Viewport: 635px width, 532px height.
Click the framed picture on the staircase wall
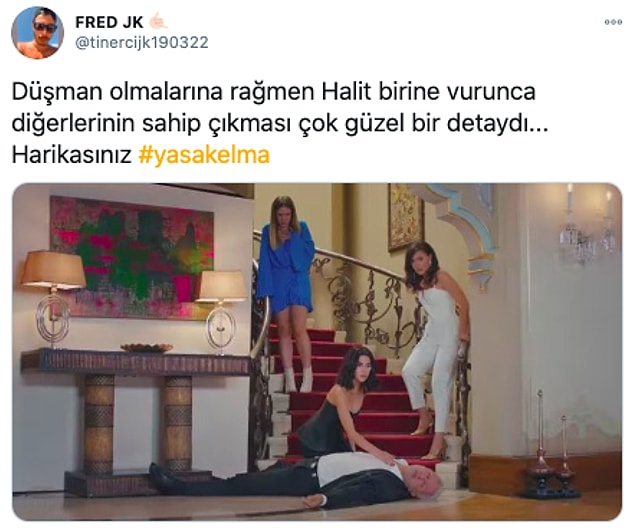406,217
